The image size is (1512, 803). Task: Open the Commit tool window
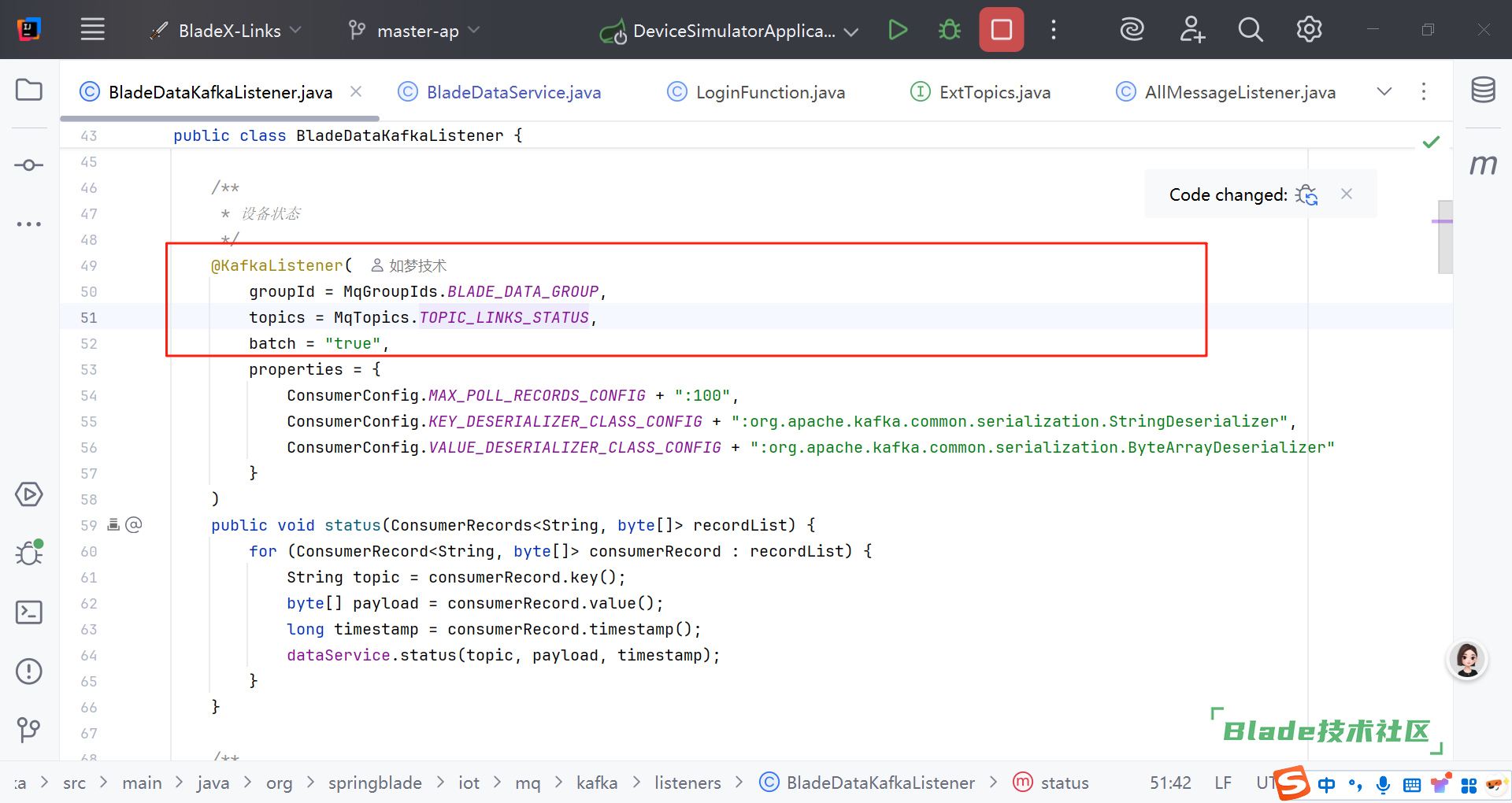click(x=29, y=165)
